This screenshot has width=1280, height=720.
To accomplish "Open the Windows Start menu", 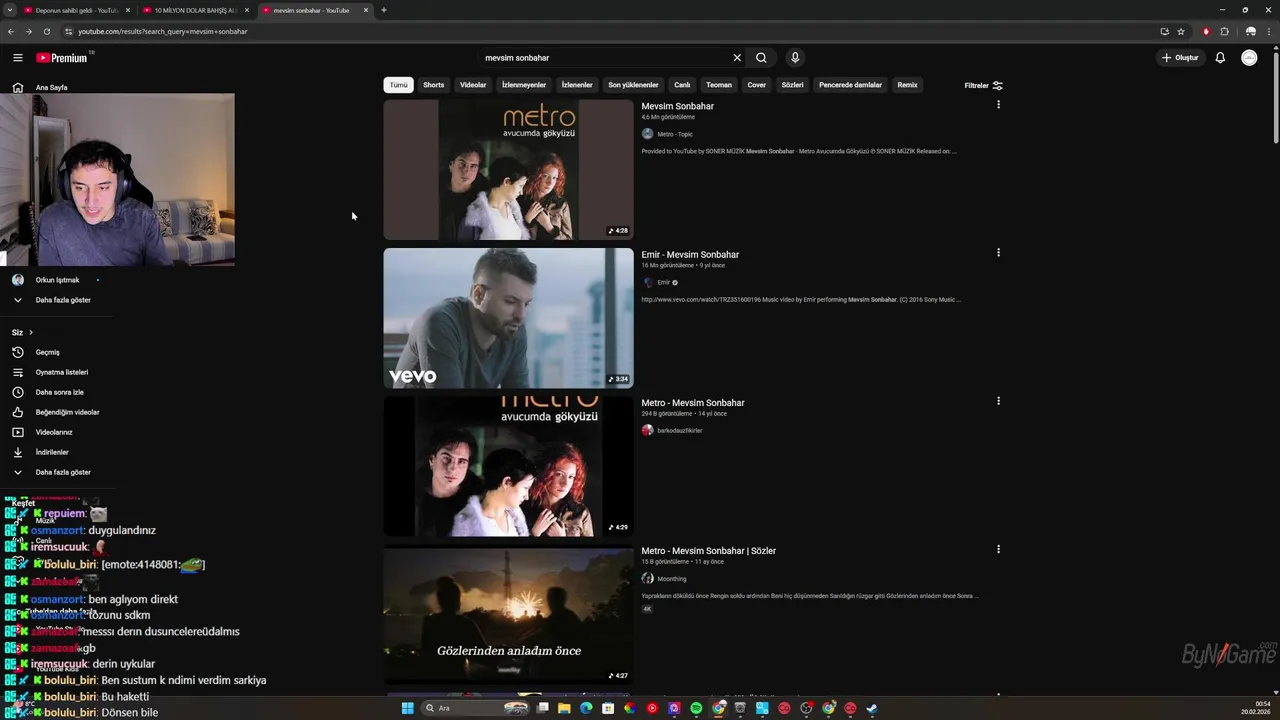I will click(407, 708).
